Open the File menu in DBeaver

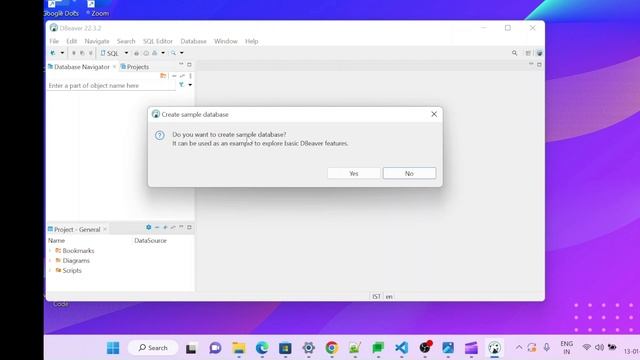54,41
